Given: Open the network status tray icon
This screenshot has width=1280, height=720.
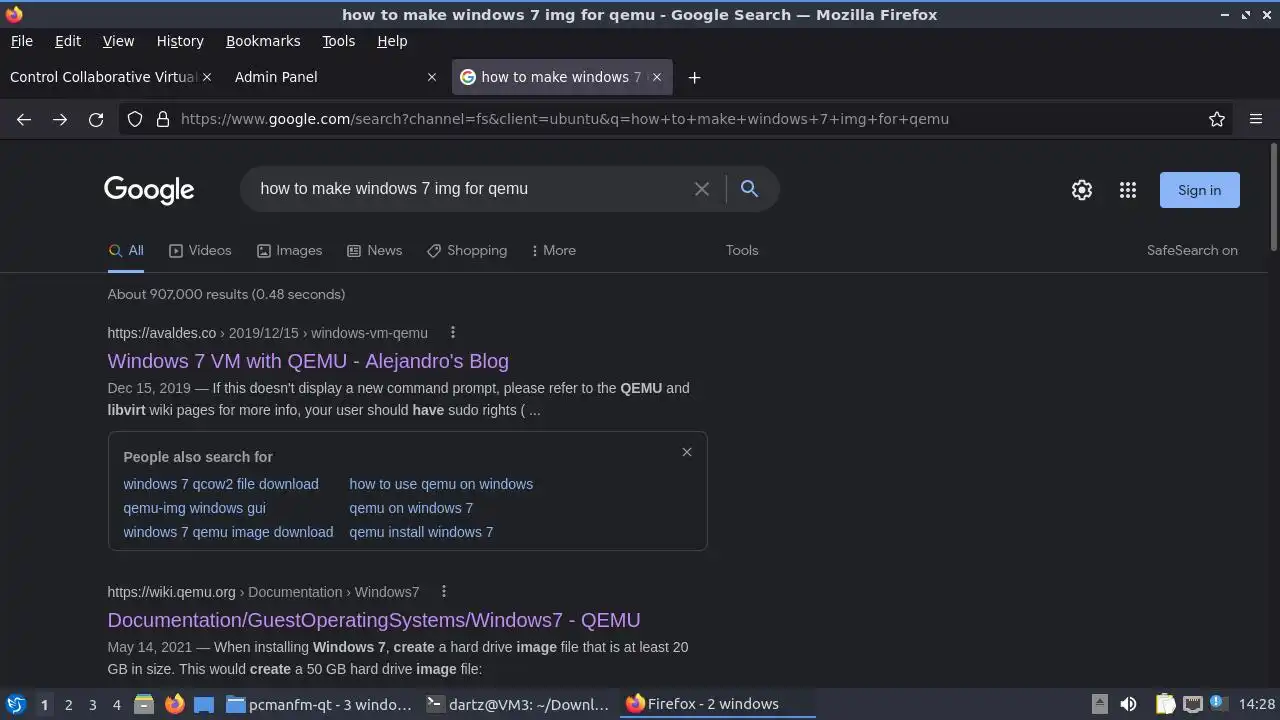Looking at the screenshot, I should coord(1192,704).
